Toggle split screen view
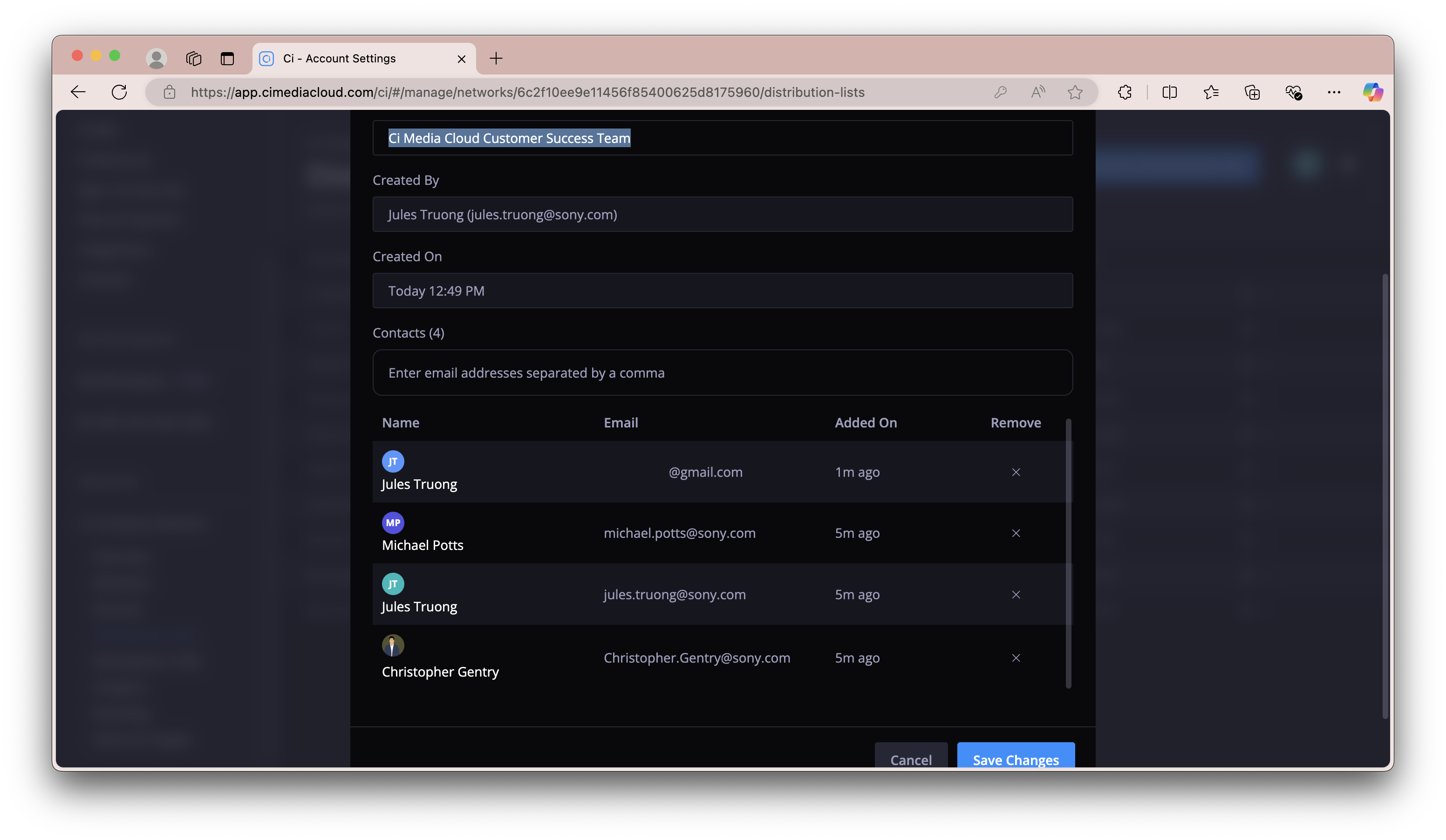Viewport: 1446px width, 840px height. (1169, 92)
